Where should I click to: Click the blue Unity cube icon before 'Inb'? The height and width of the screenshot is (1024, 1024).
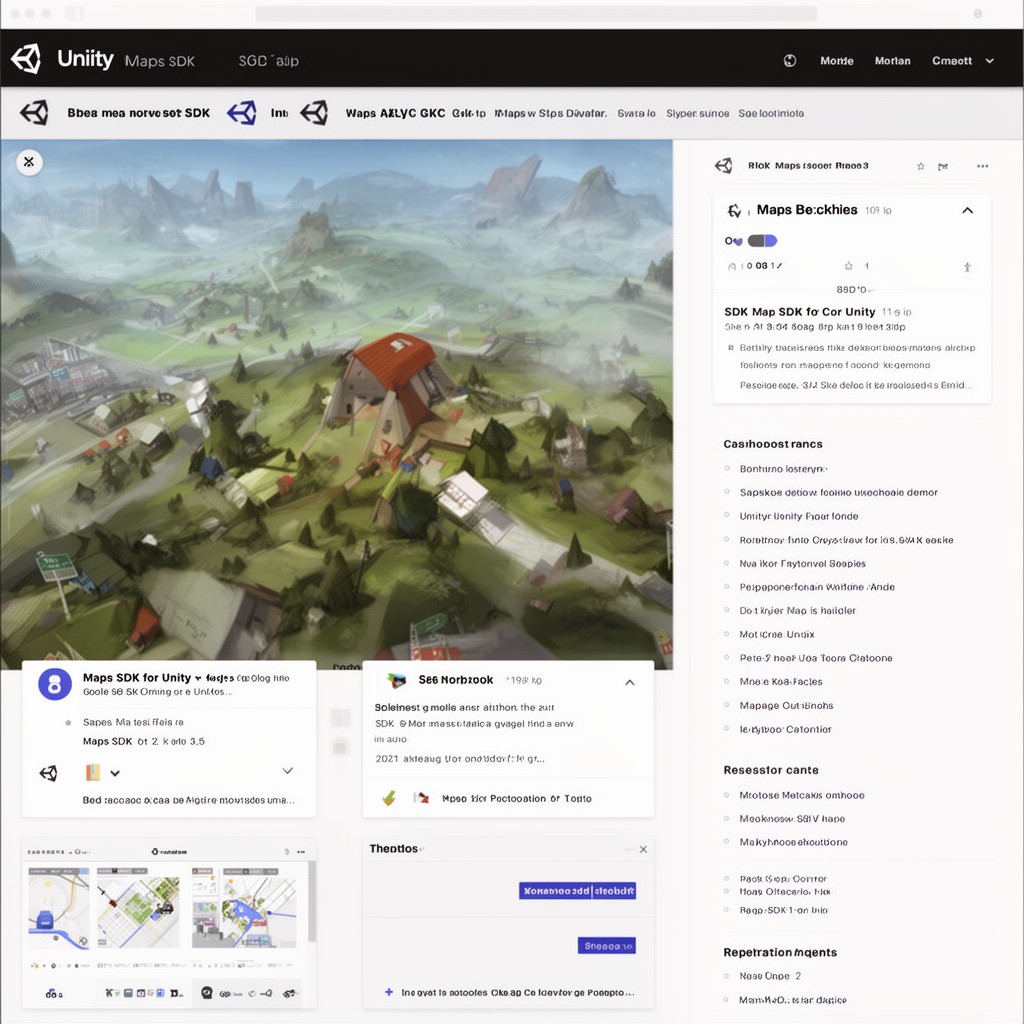(x=242, y=112)
